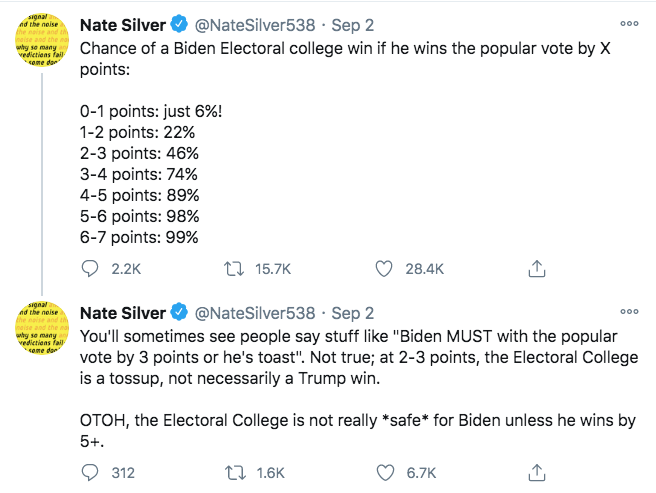Click @NateSilver538 handle in first tweet
Screen dimensions: 656x493
point(255,25)
